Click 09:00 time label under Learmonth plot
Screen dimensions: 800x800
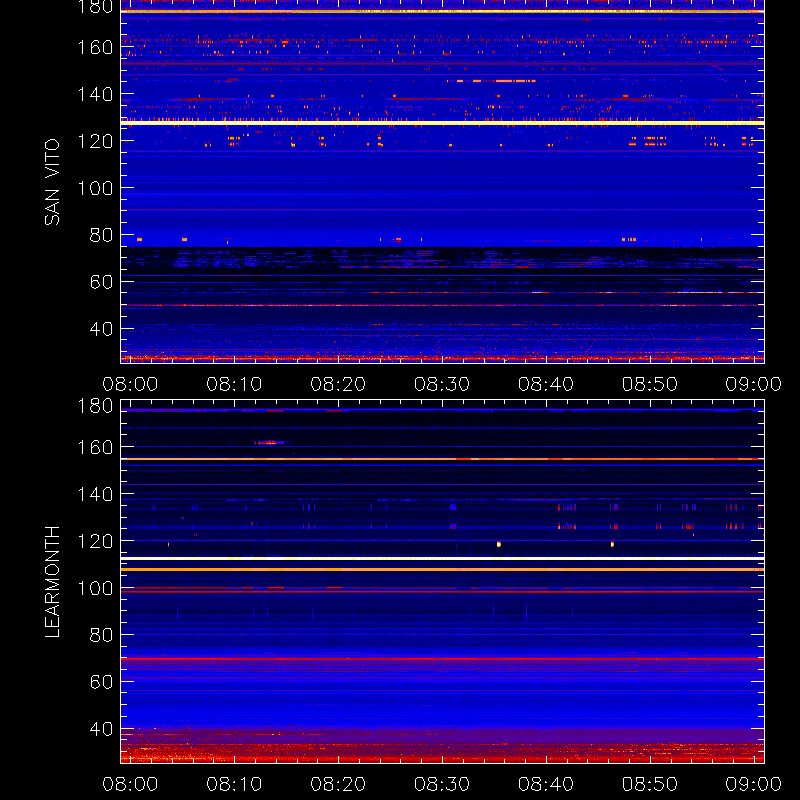pyautogui.click(x=754, y=784)
